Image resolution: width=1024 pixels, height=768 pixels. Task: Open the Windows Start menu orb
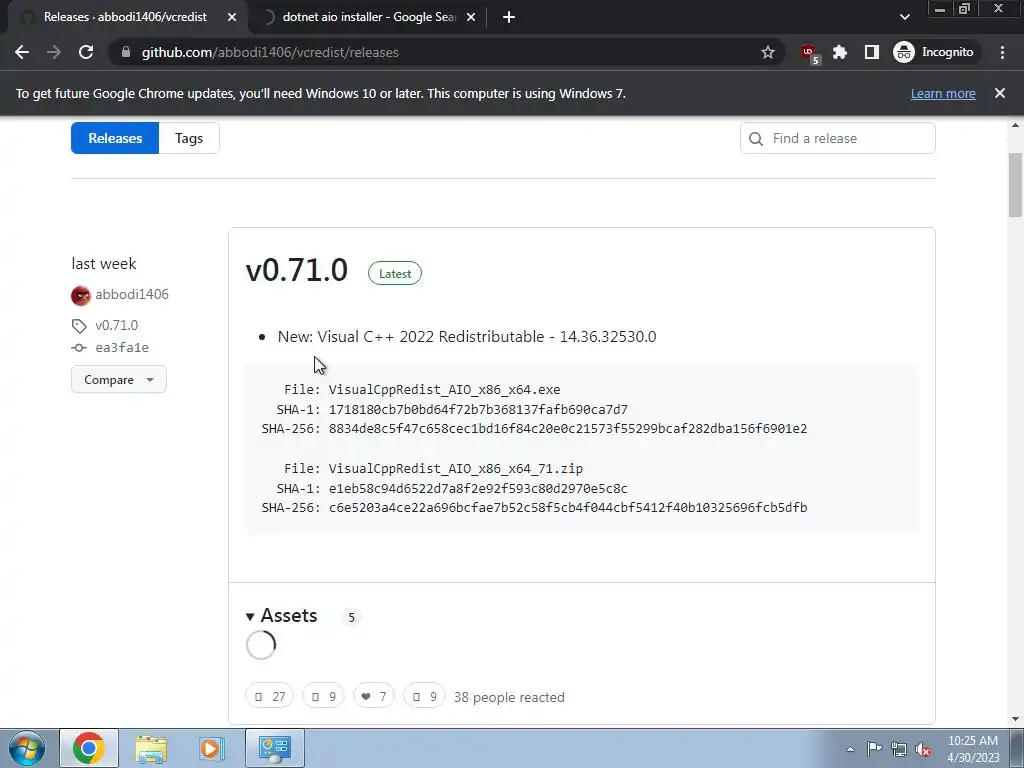coord(26,748)
